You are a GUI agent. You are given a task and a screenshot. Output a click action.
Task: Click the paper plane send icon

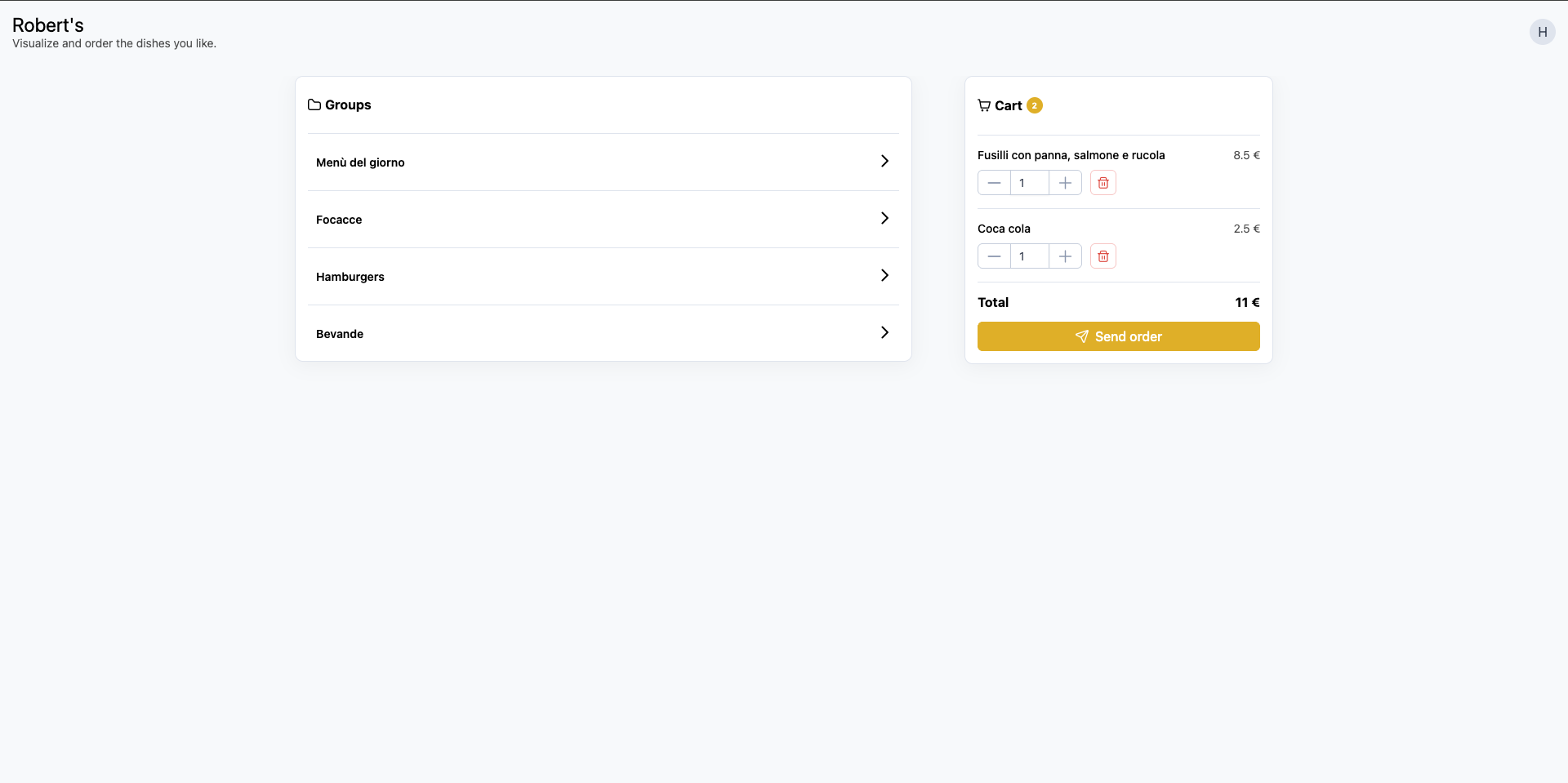(1081, 336)
